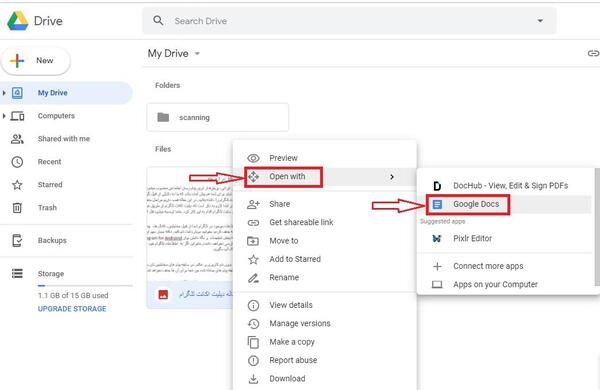Click the shareable link chain icon
Viewport: 600px width, 390px height.
click(253, 222)
